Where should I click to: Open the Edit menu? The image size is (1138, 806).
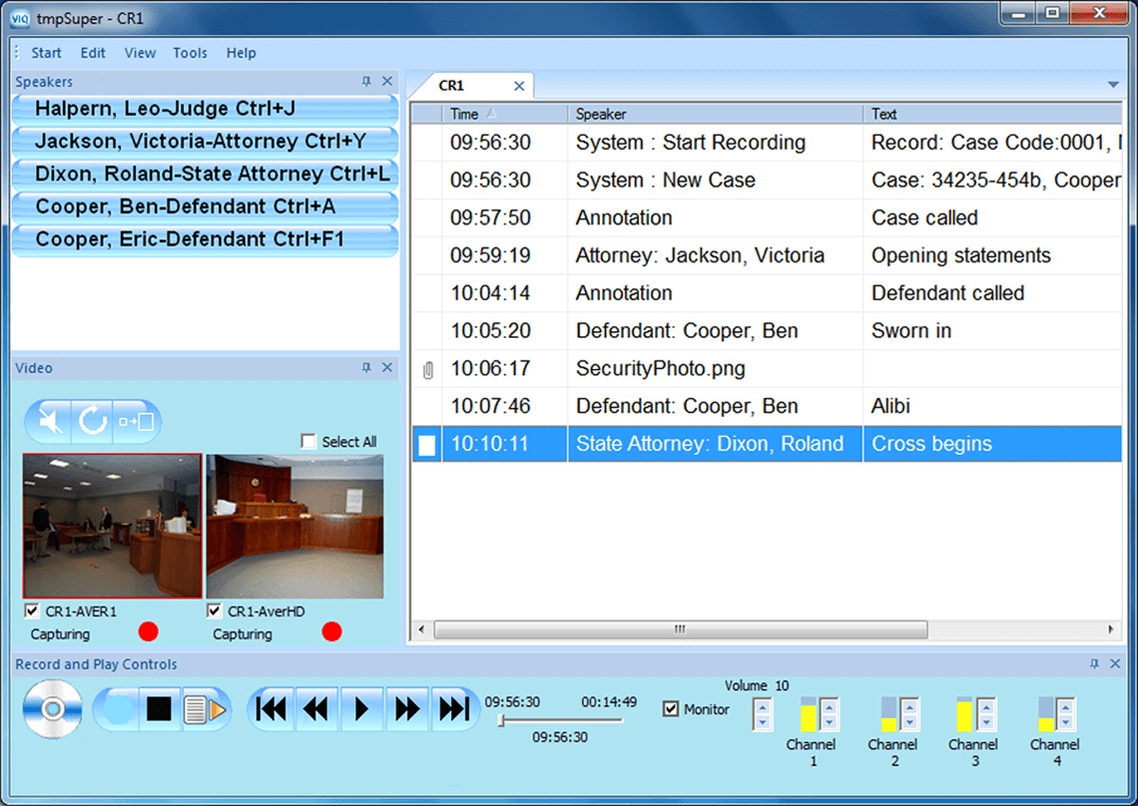tap(93, 53)
